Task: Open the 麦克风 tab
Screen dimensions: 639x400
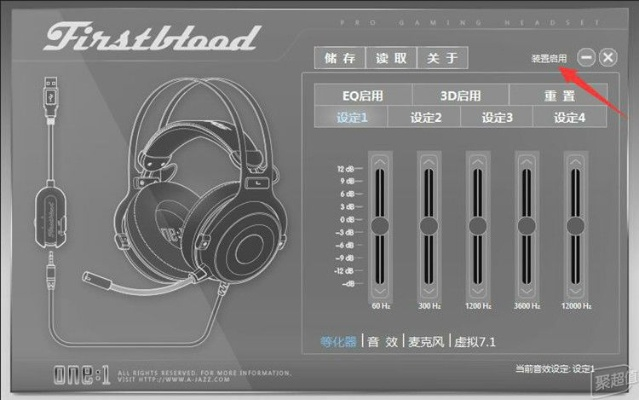Action: (x=426, y=341)
